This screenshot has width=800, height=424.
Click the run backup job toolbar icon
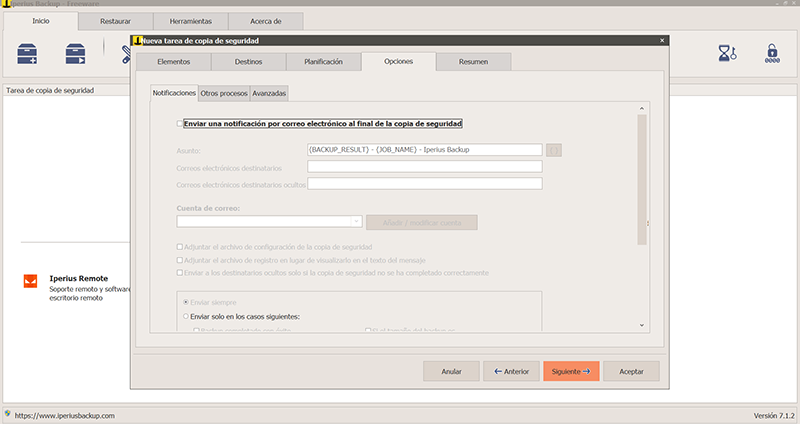[x=76, y=54]
